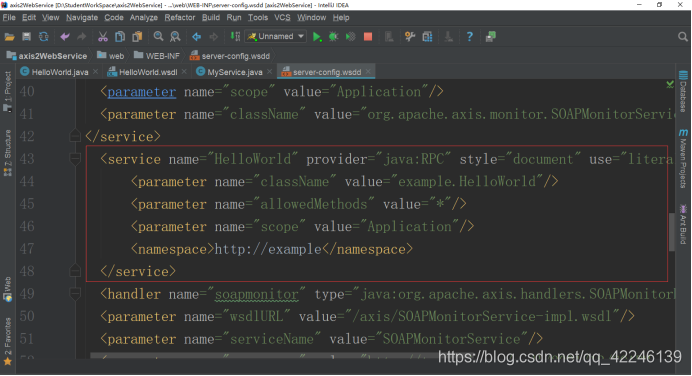Click the Save All toolbar icon

[x=26, y=37]
